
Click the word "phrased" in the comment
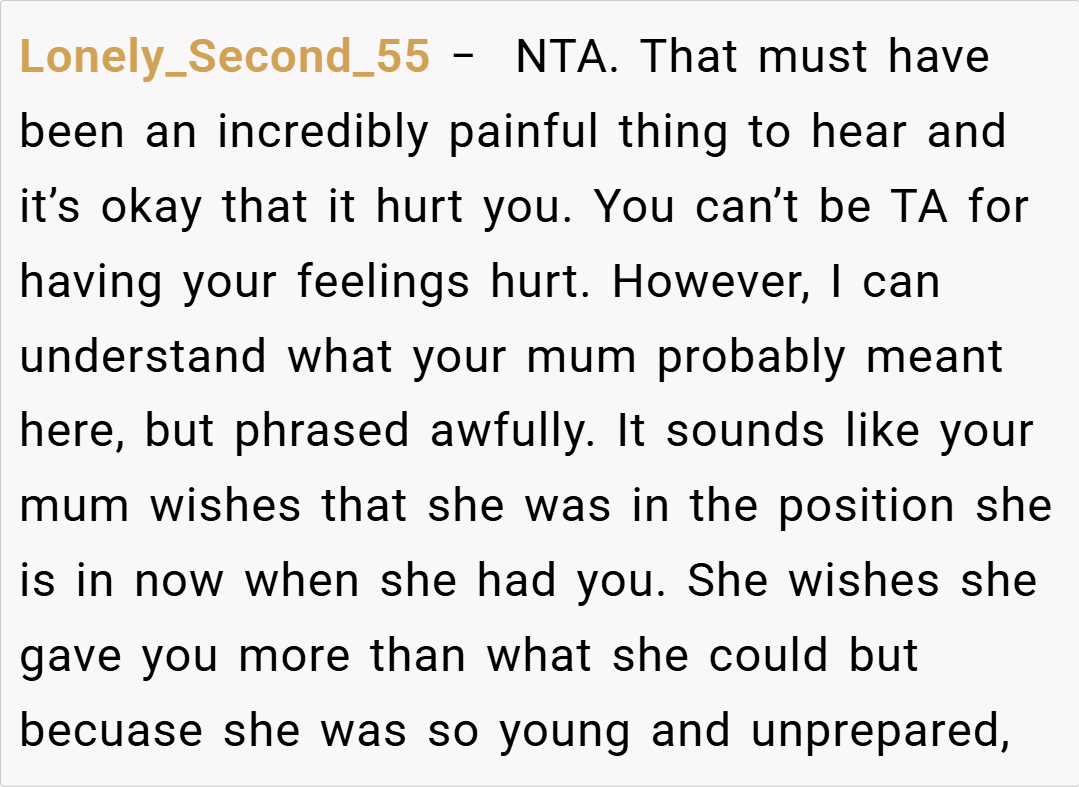point(321,433)
